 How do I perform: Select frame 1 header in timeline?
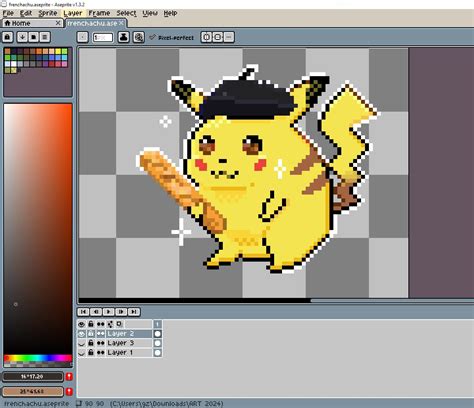coord(157,324)
